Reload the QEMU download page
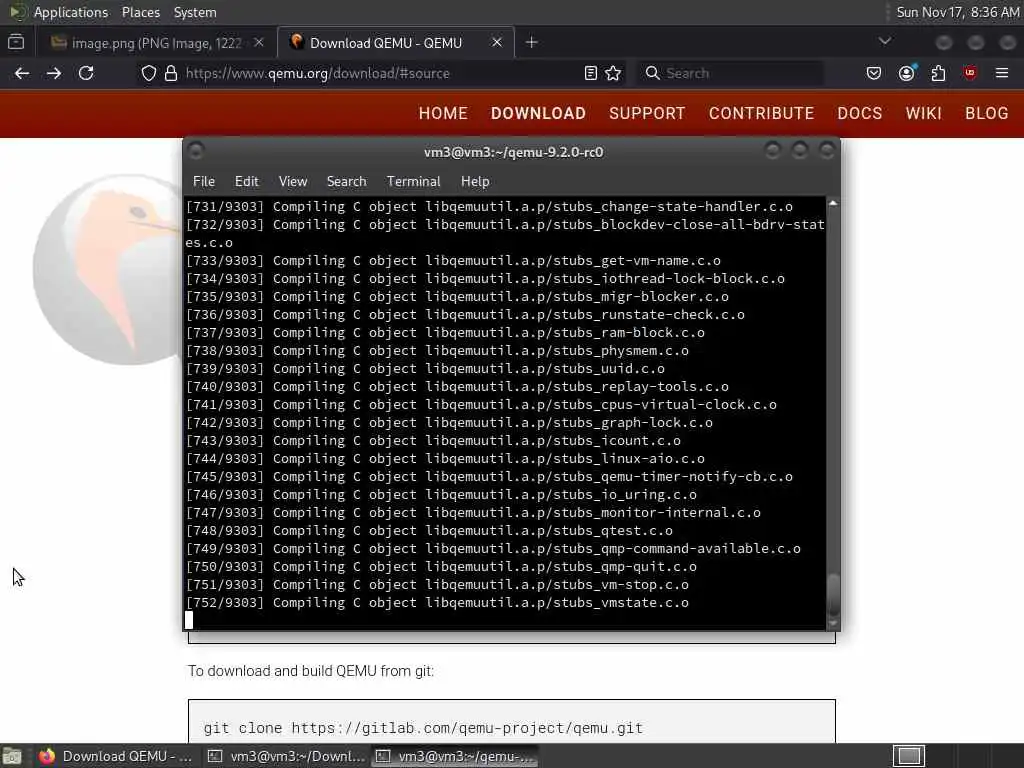Image resolution: width=1024 pixels, height=768 pixels. [x=86, y=73]
